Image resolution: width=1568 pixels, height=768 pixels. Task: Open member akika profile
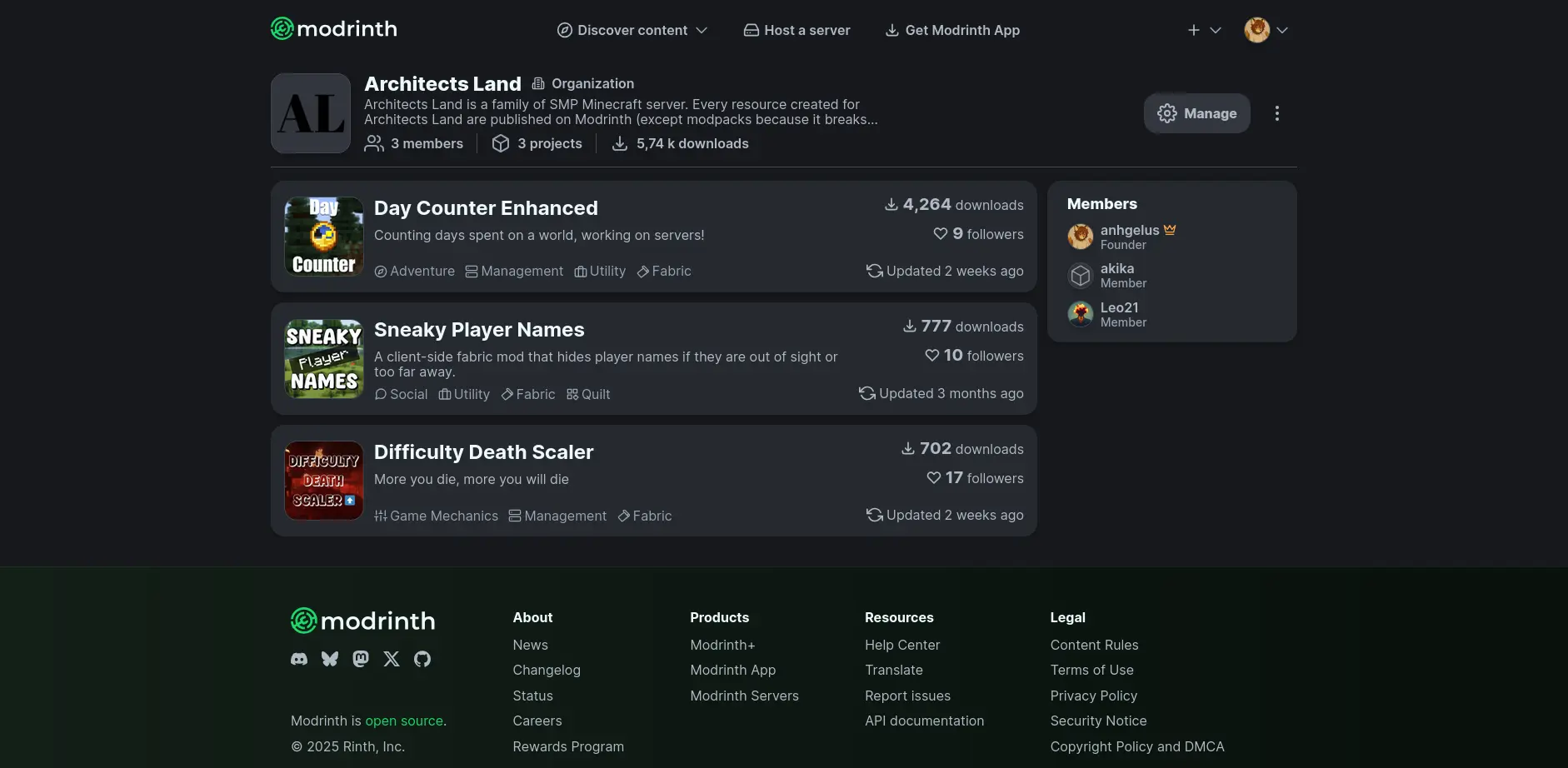tap(1117, 268)
